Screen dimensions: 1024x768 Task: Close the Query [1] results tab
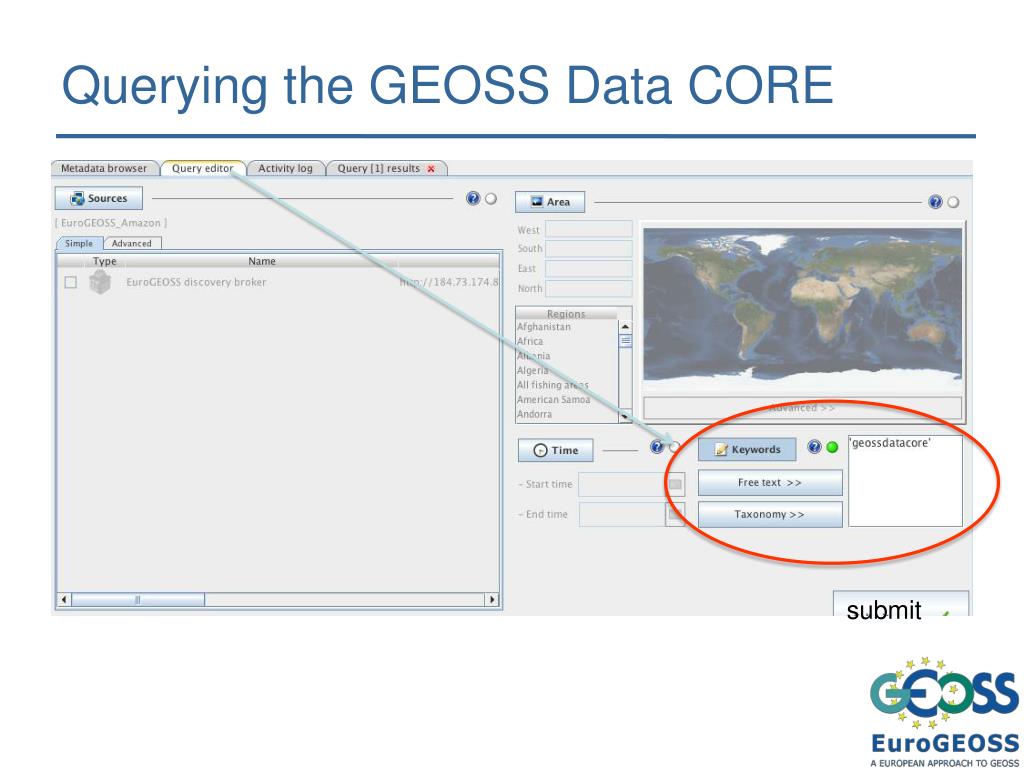[x=431, y=168]
